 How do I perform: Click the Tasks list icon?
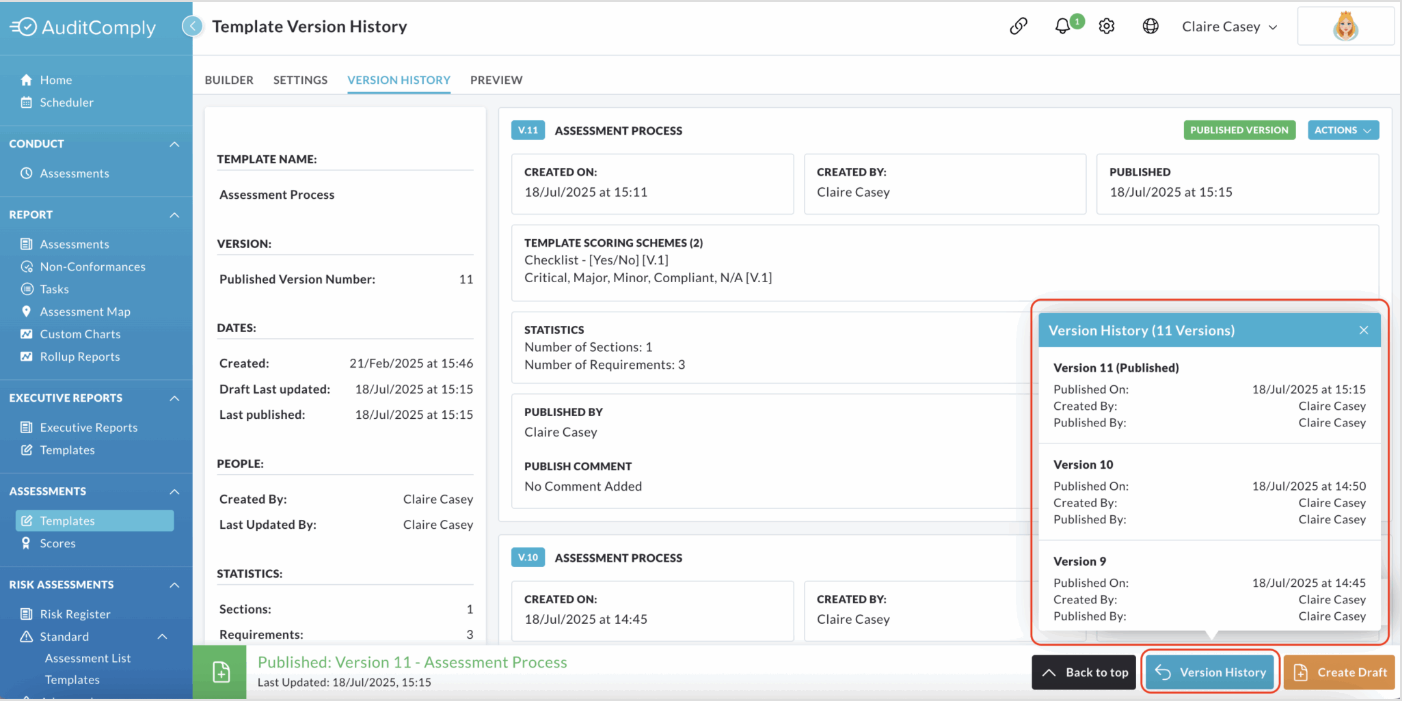coord(27,289)
